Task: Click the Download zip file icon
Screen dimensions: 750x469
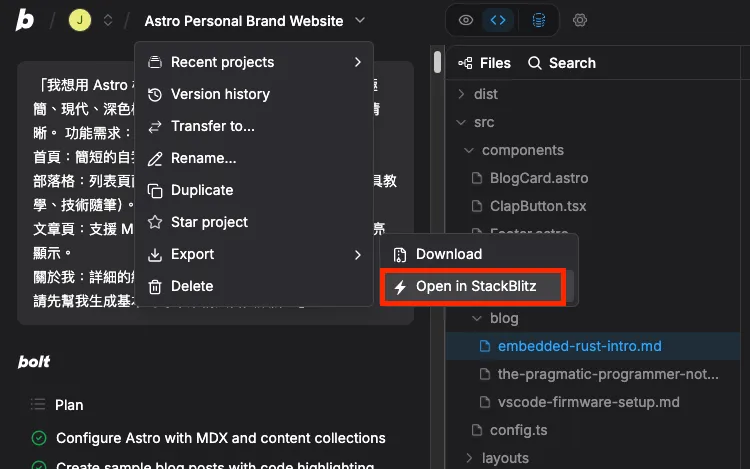Action: (400, 255)
